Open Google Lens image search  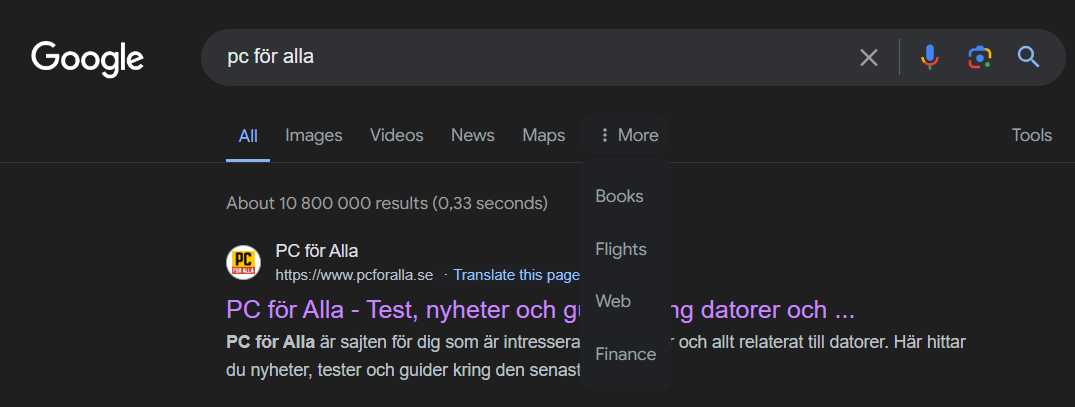(979, 58)
